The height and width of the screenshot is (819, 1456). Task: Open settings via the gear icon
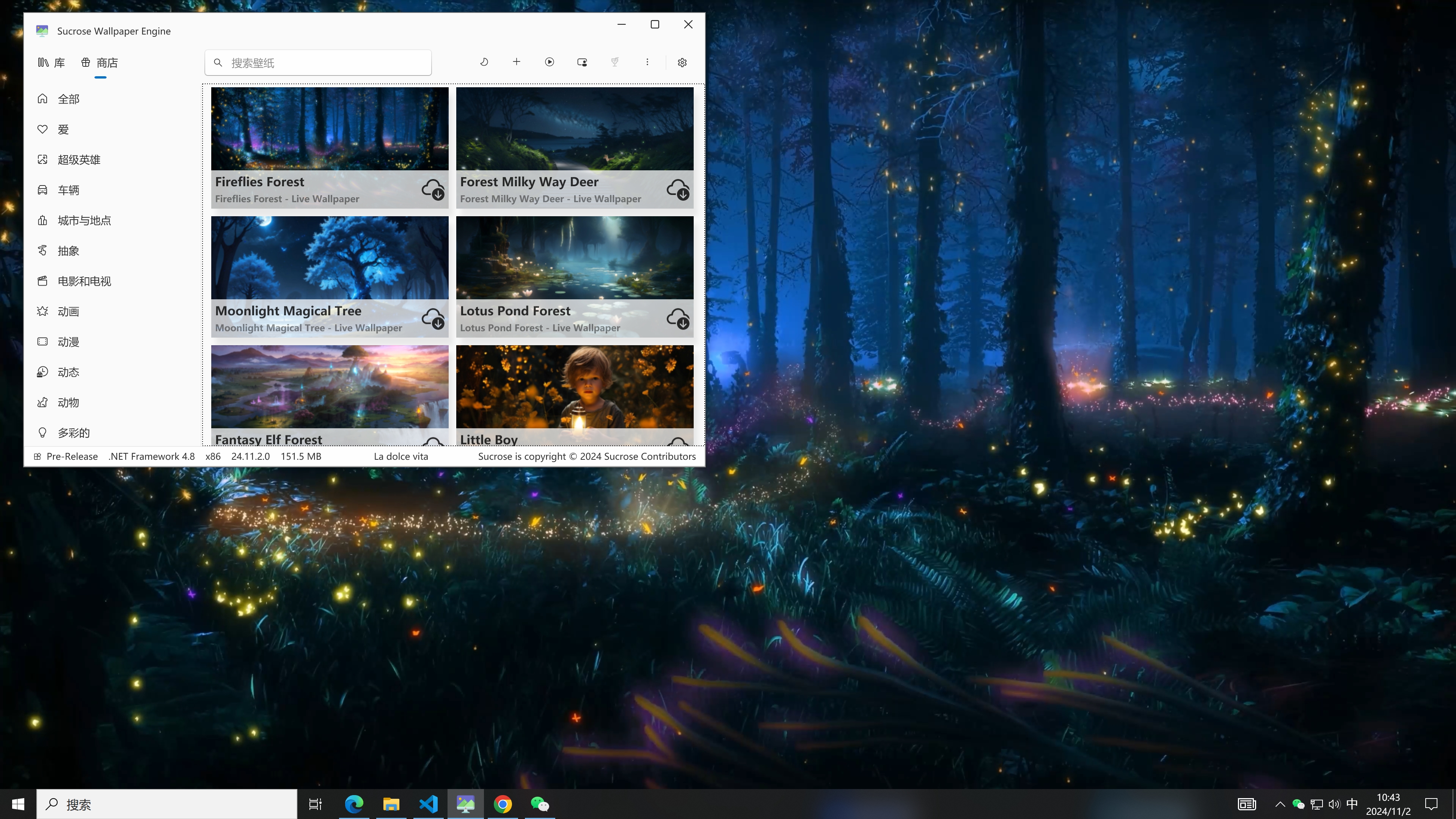(x=682, y=63)
